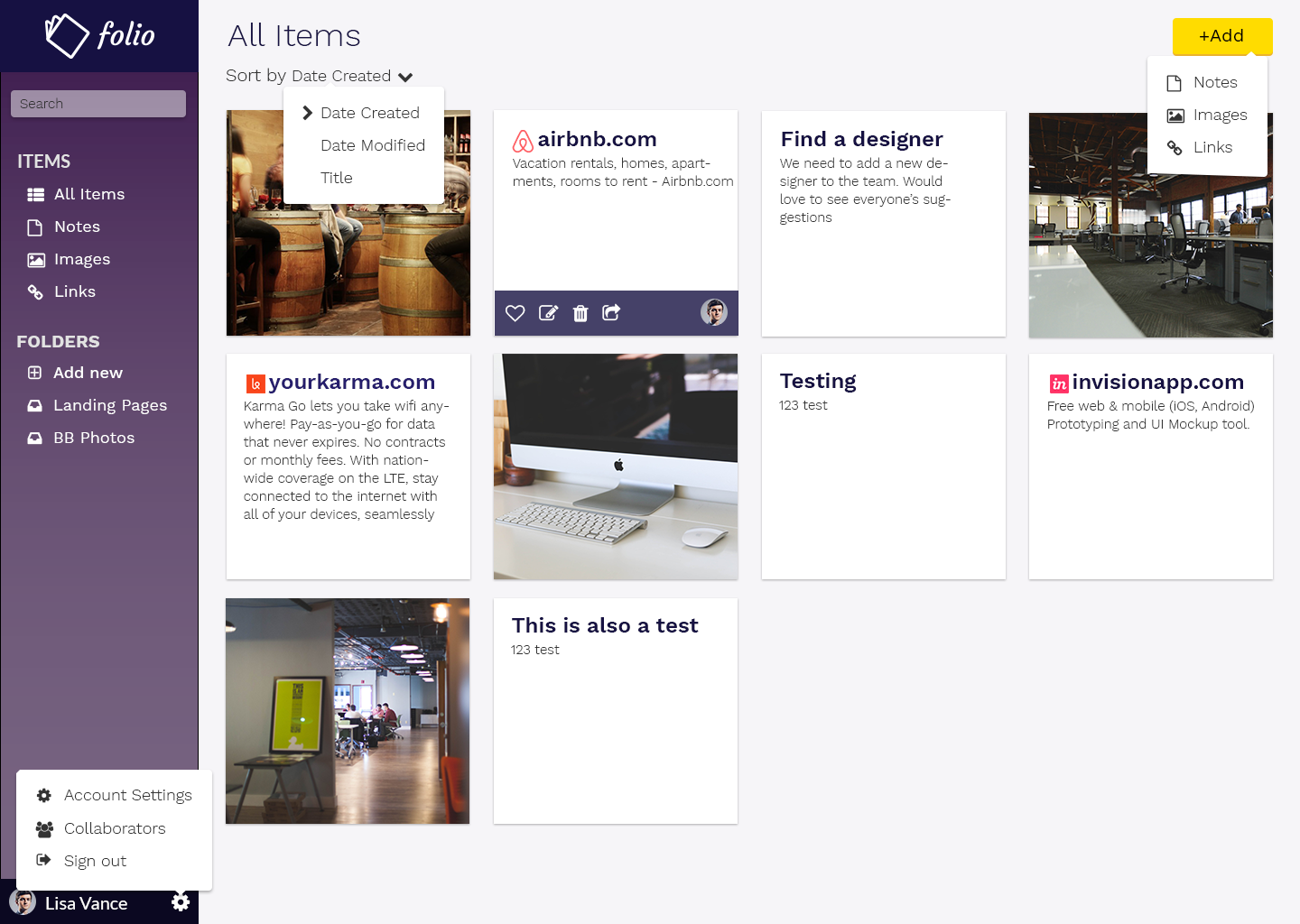Click the Images icon in Add dropdown
The image size is (1300, 924).
click(x=1175, y=115)
